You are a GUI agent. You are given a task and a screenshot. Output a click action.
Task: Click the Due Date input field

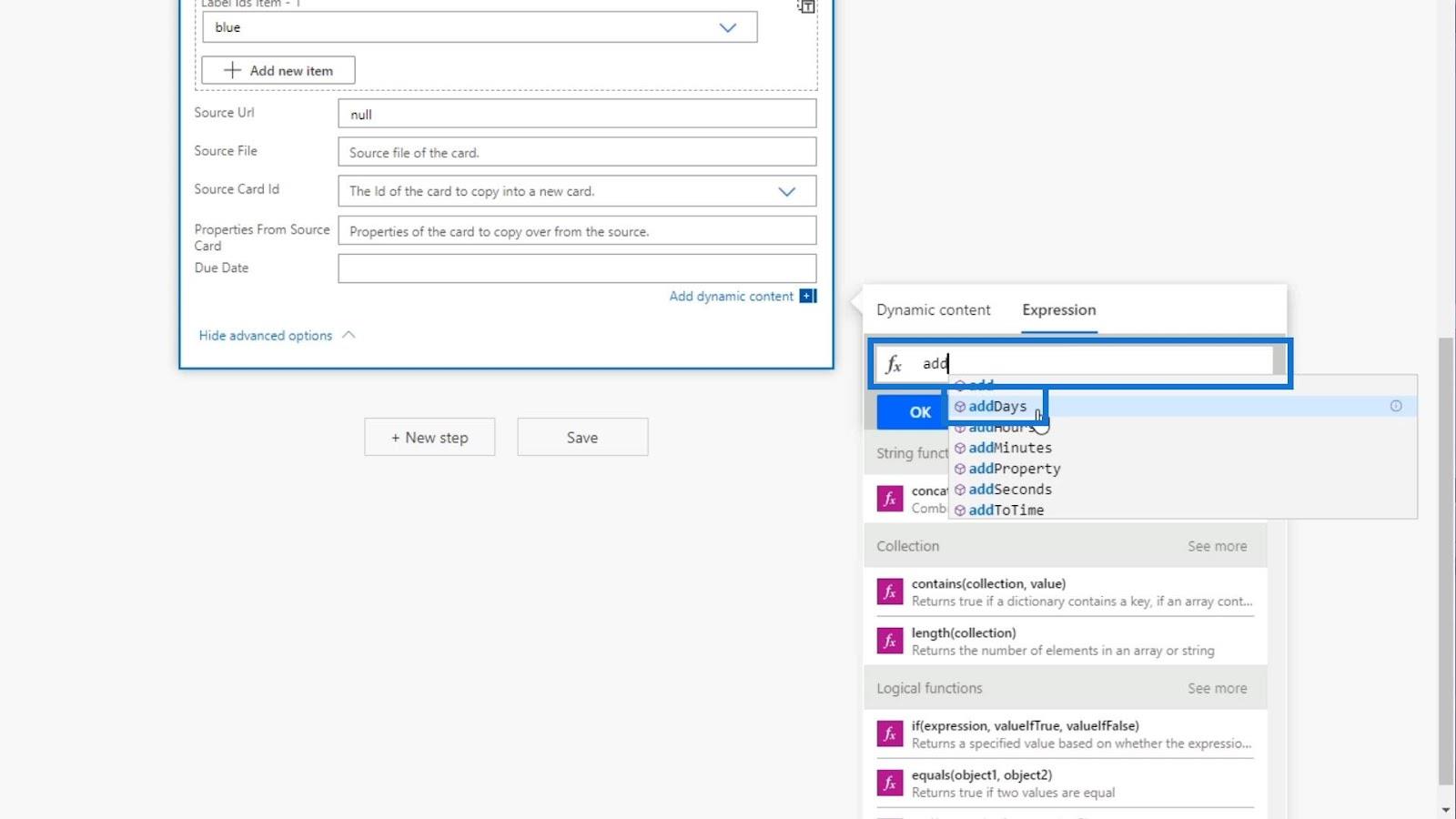[x=577, y=268]
